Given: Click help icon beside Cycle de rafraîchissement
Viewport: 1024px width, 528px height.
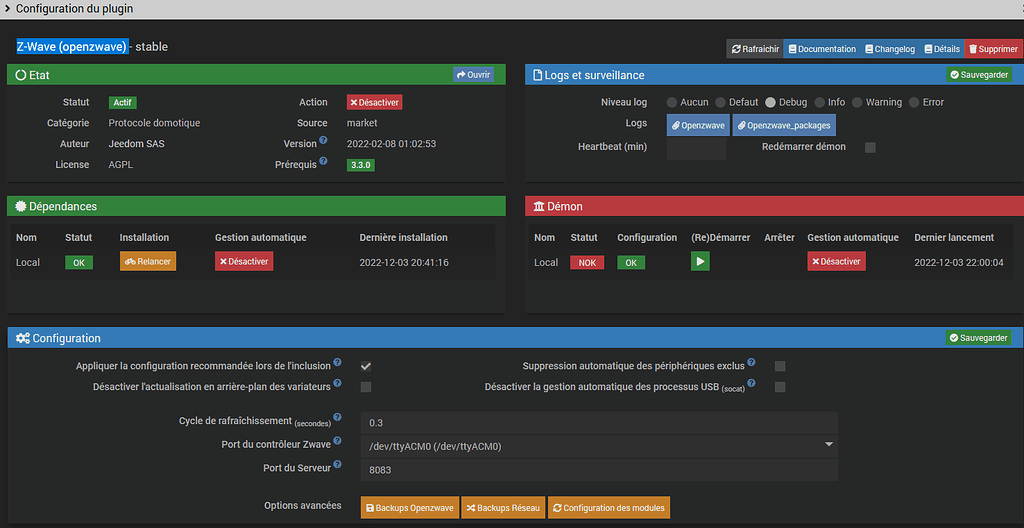Looking at the screenshot, I should pyautogui.click(x=337, y=418).
